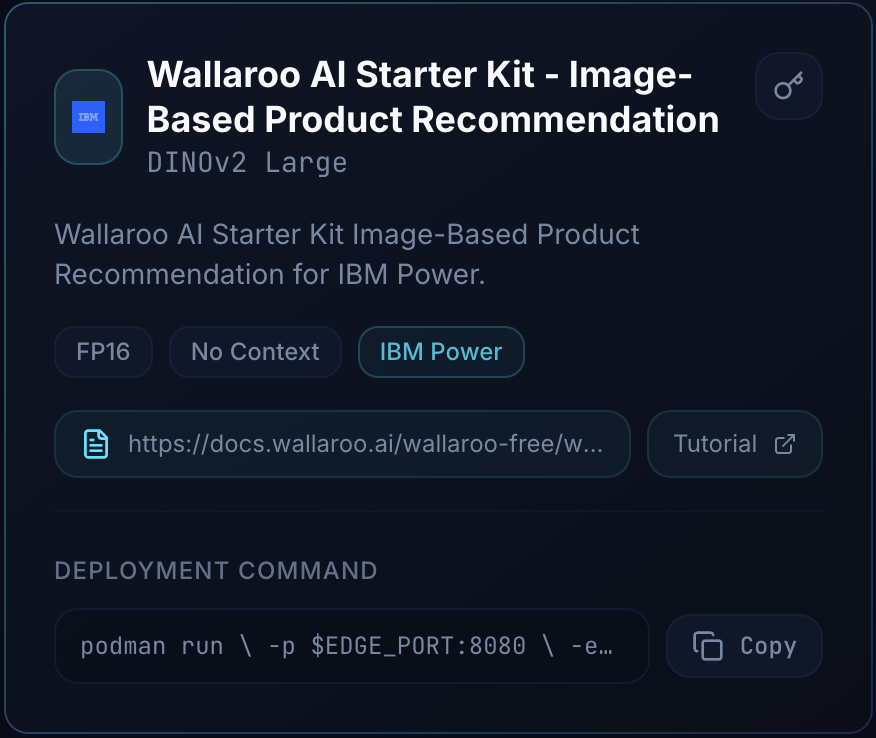
Task: Click the copy icon for the deployment command
Action: (x=708, y=646)
